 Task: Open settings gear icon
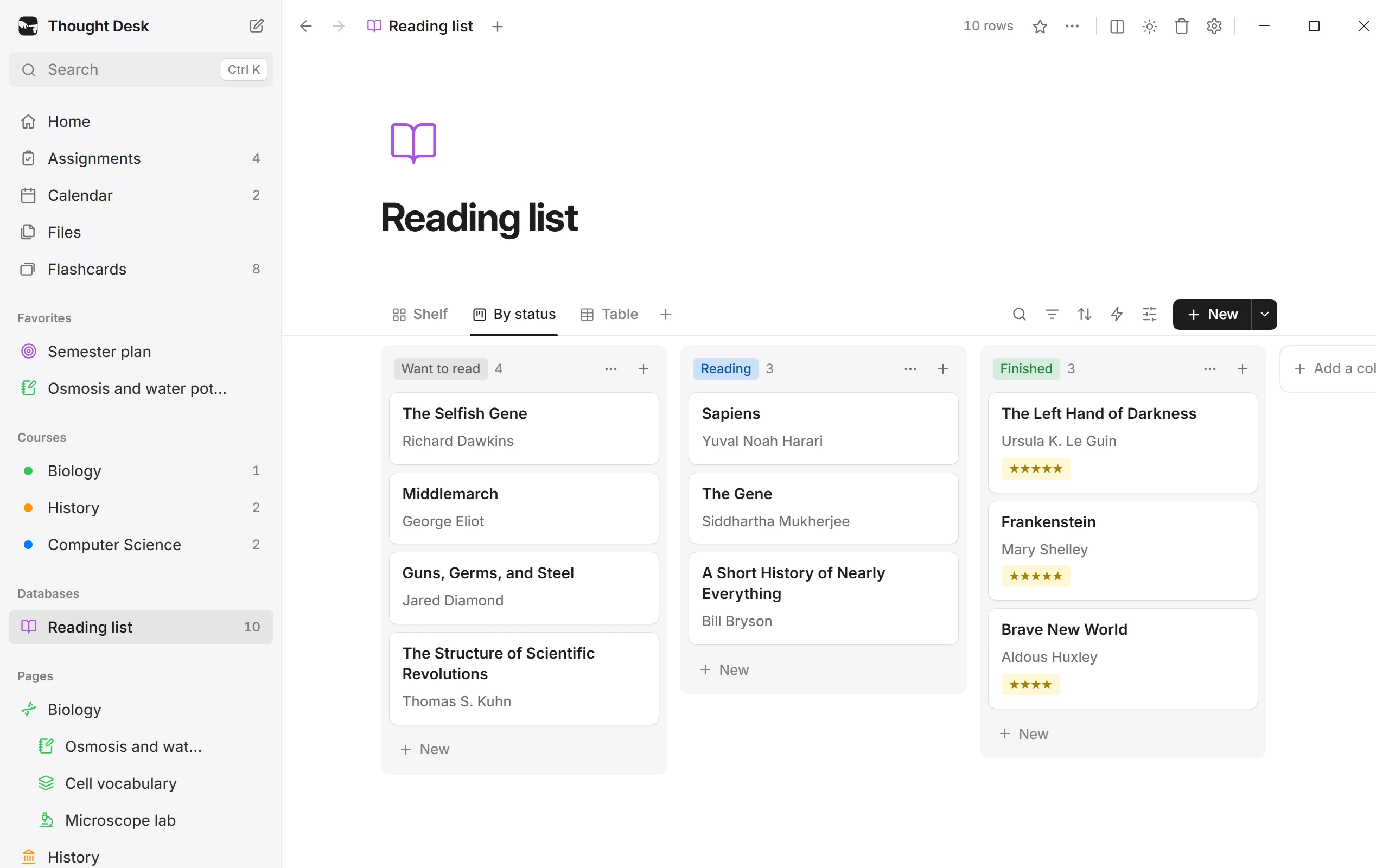[1214, 26]
